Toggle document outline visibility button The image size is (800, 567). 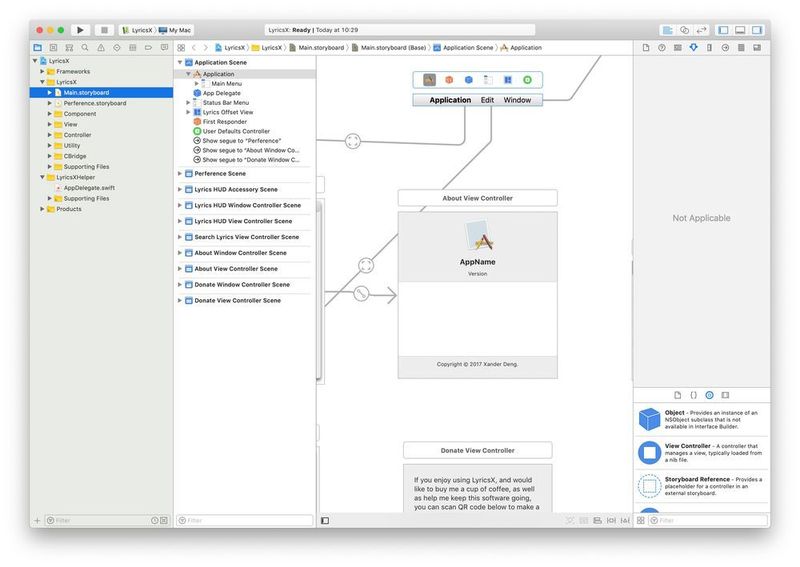point(325,521)
